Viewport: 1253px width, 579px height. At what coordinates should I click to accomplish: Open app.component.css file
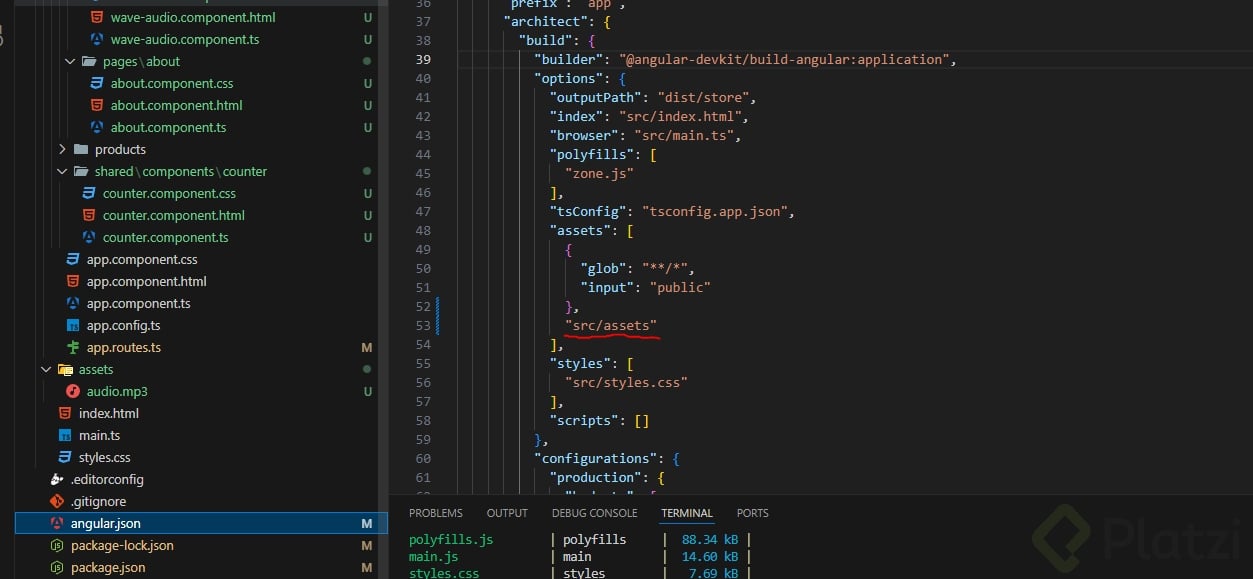[x=142, y=259]
